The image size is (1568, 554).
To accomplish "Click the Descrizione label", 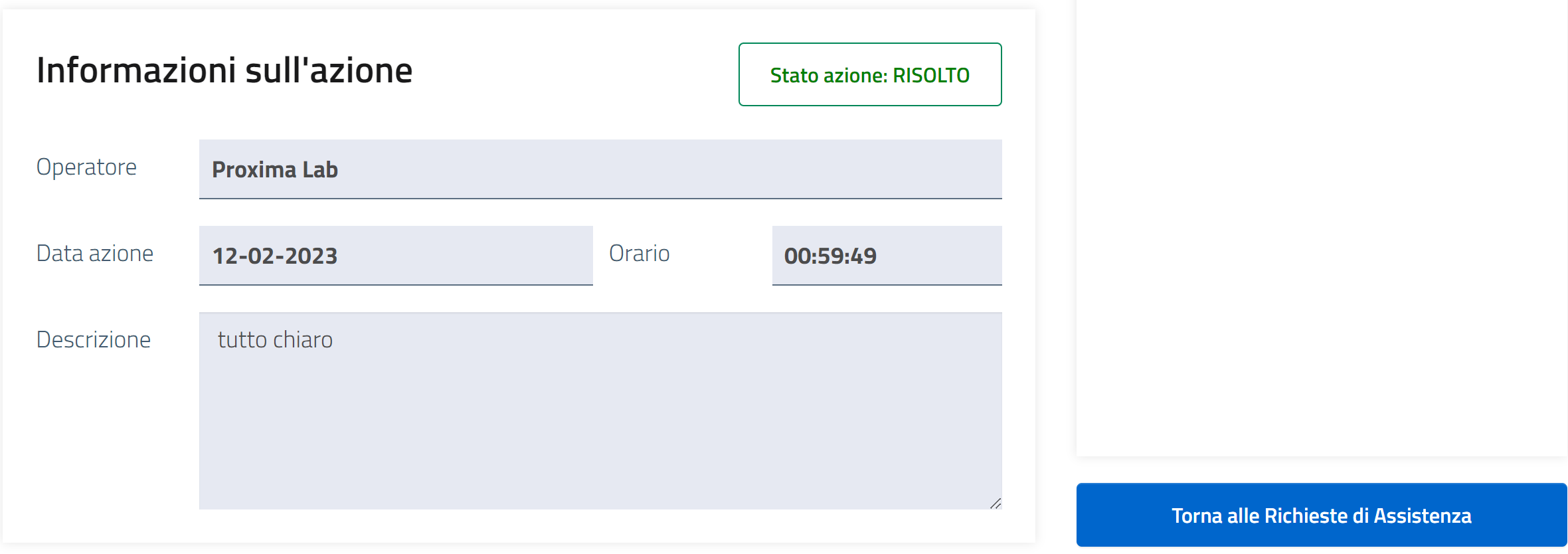I will 94,340.
